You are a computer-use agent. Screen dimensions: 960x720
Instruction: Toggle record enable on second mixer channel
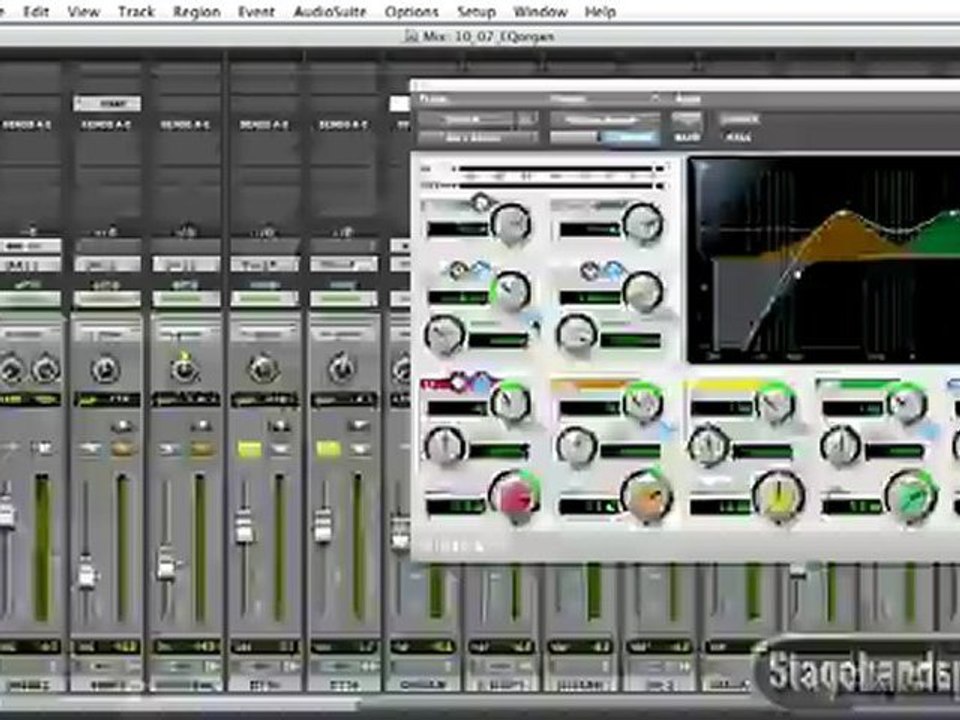coord(123,426)
